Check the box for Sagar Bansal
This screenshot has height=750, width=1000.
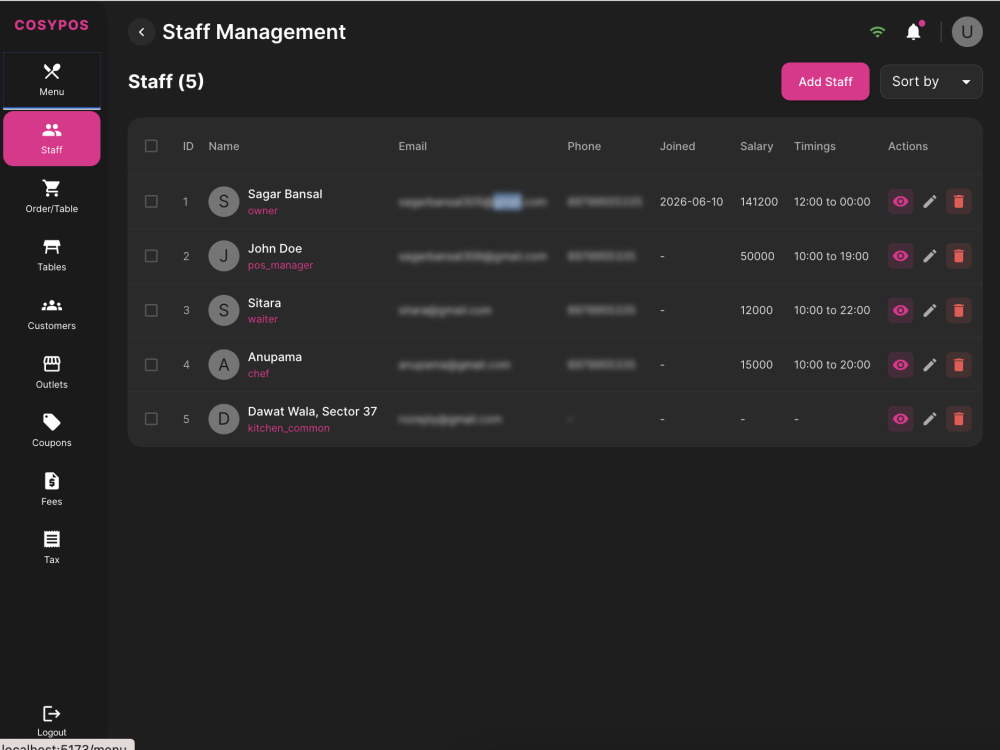(x=151, y=202)
